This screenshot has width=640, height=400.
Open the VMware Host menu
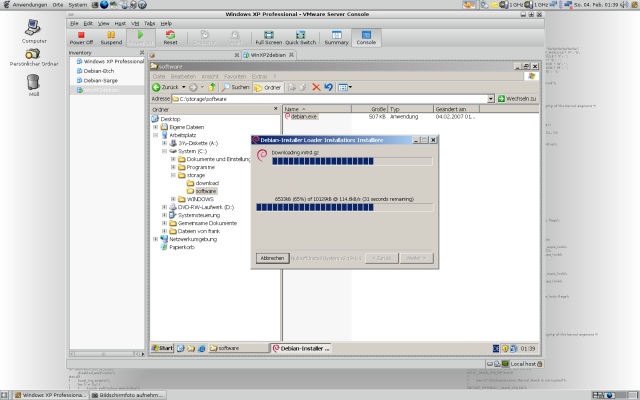(120, 23)
